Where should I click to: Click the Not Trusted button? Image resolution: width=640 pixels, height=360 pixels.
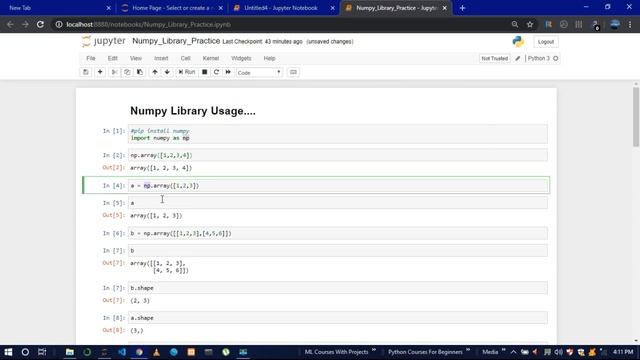(494, 58)
